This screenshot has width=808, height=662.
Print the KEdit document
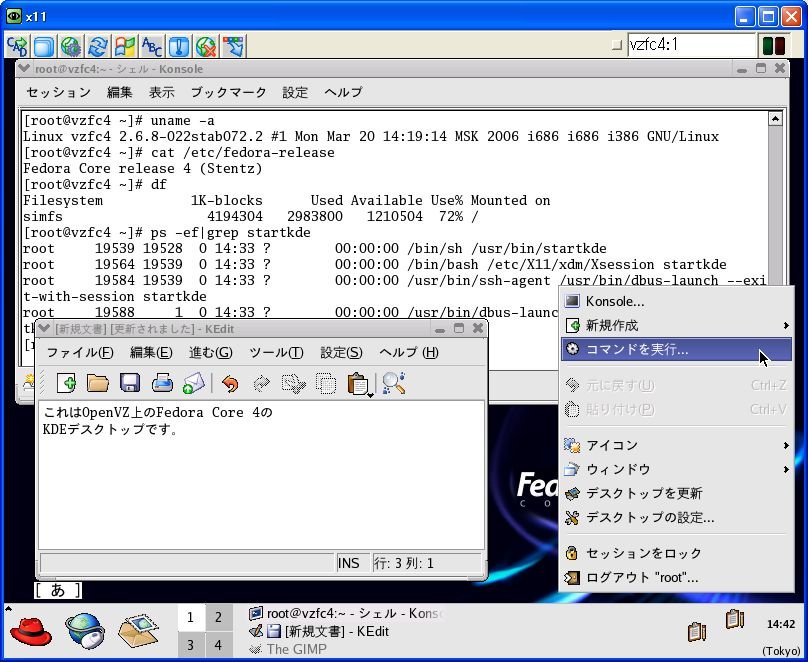[x=162, y=383]
